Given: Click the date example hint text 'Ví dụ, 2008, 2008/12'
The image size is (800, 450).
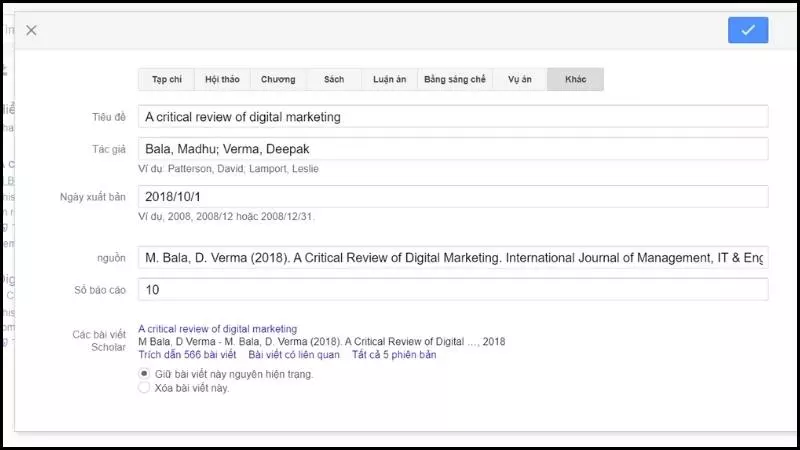Looking at the screenshot, I should (227, 217).
